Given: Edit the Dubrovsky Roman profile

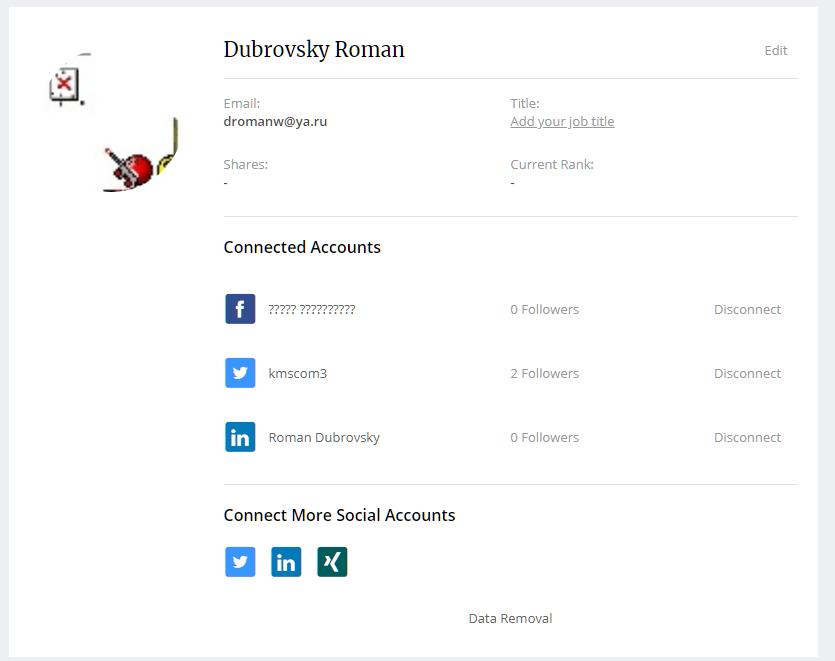Looking at the screenshot, I should click(x=775, y=50).
